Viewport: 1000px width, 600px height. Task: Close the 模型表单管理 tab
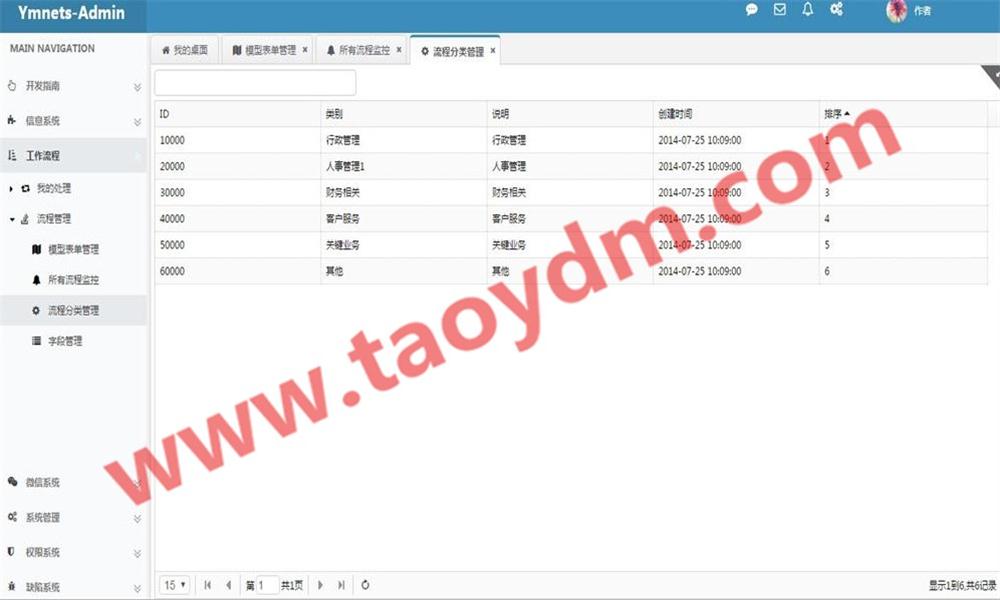305,49
